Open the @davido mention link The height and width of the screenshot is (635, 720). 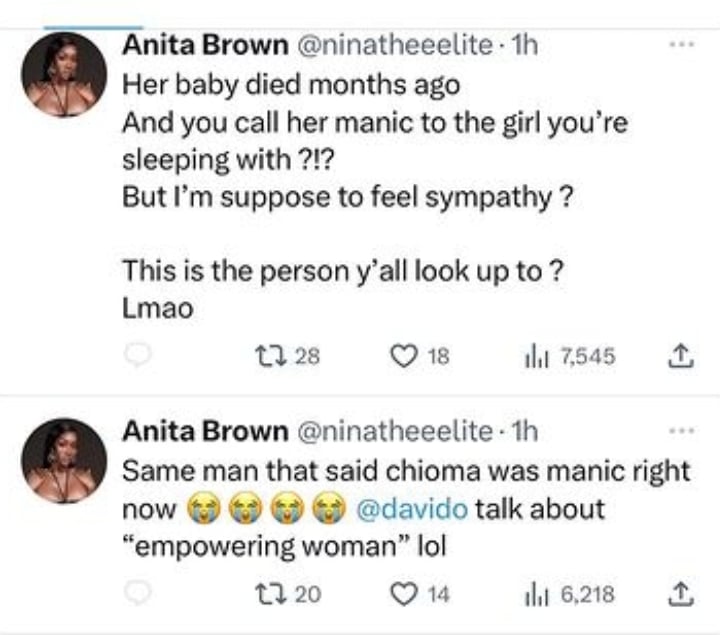(x=397, y=508)
